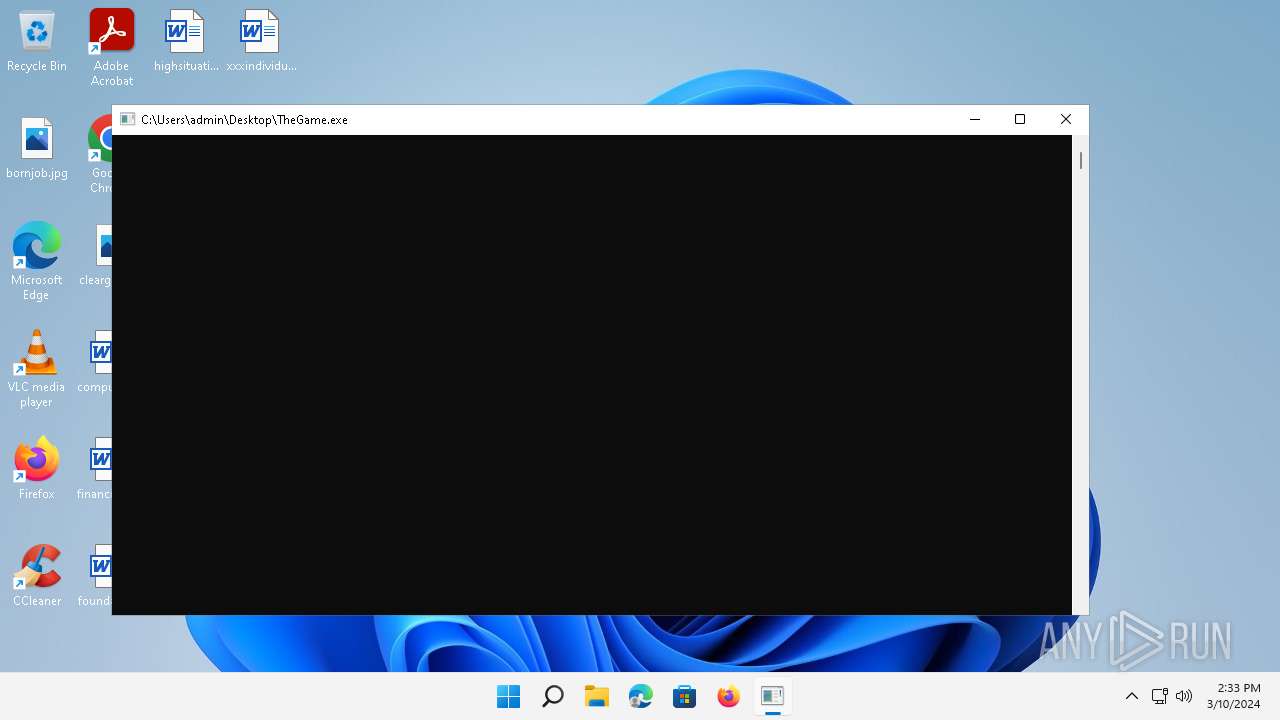Open Microsoft Edge from the taskbar
The image size is (1280, 720).
click(641, 696)
